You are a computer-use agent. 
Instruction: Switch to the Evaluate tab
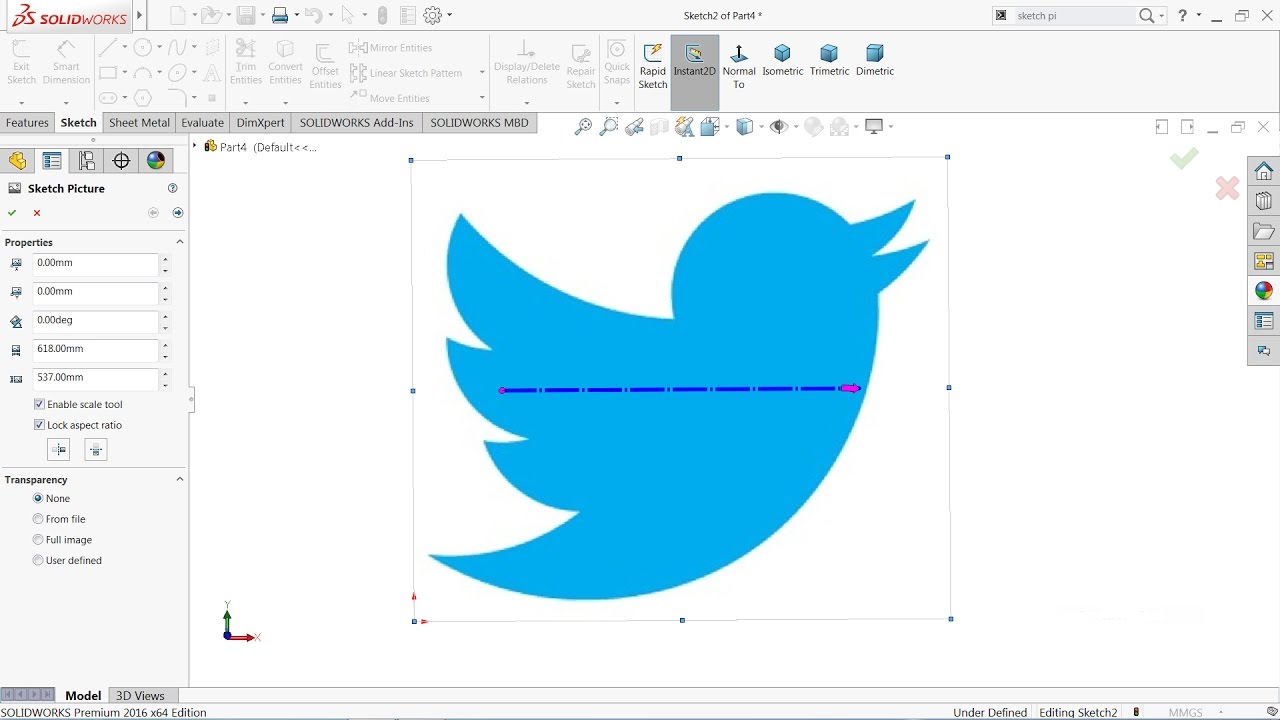(x=202, y=122)
